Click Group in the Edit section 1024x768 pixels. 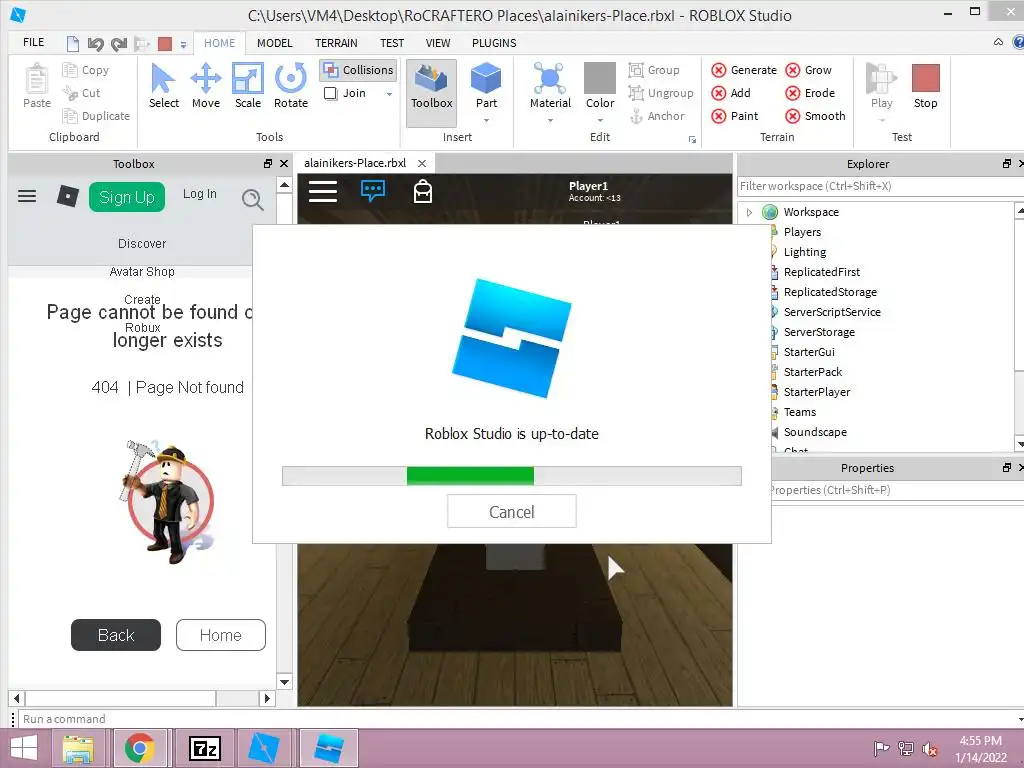[x=654, y=70]
